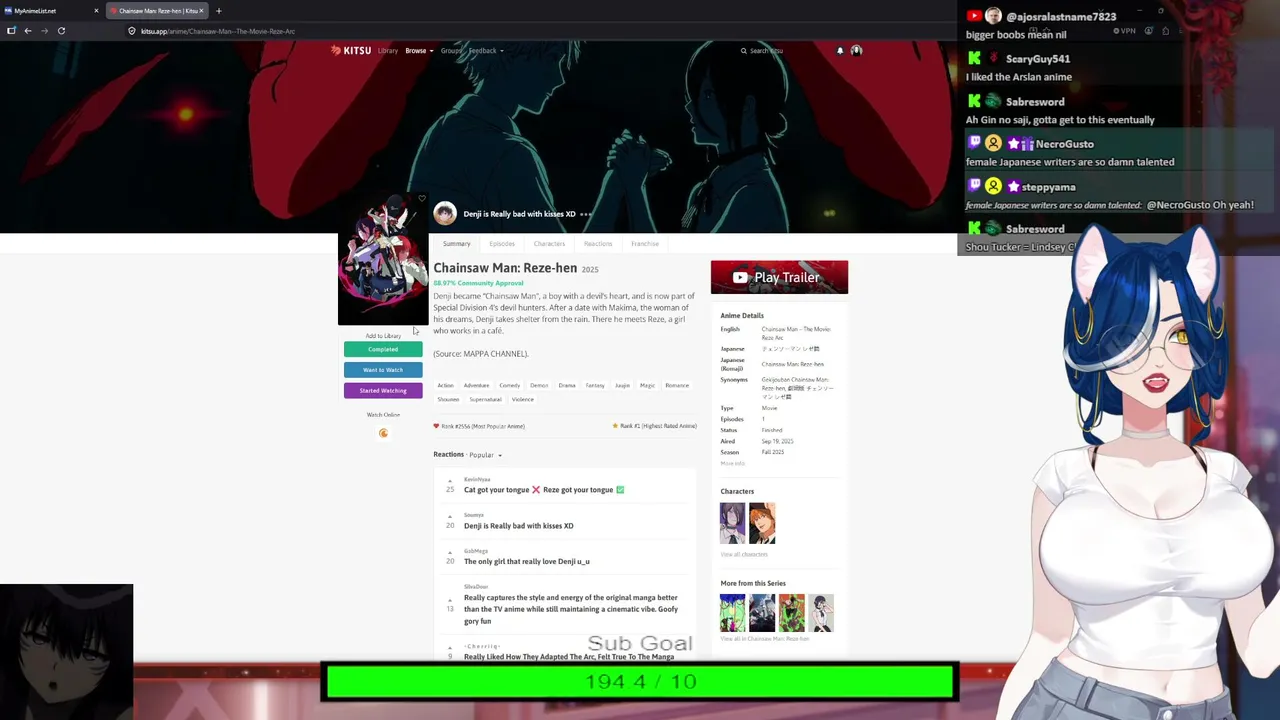Click the browser back arrow
This screenshot has width=1280, height=720.
pyautogui.click(x=28, y=31)
